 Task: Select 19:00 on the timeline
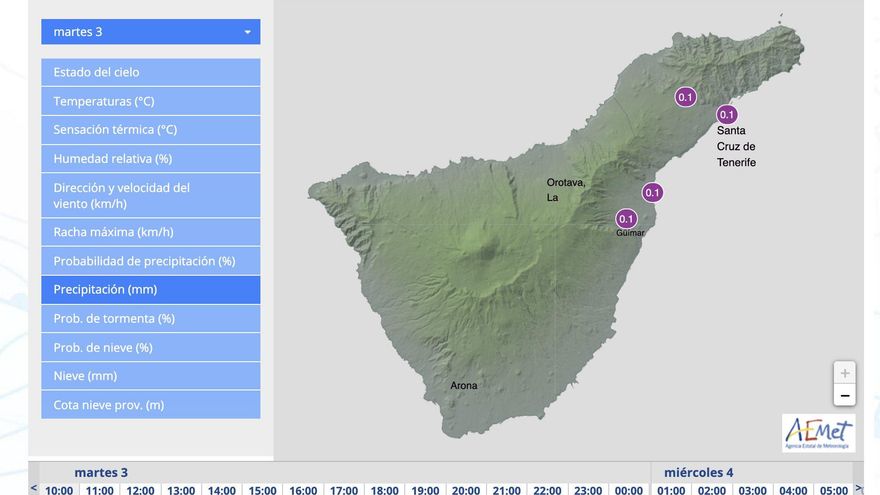click(425, 490)
